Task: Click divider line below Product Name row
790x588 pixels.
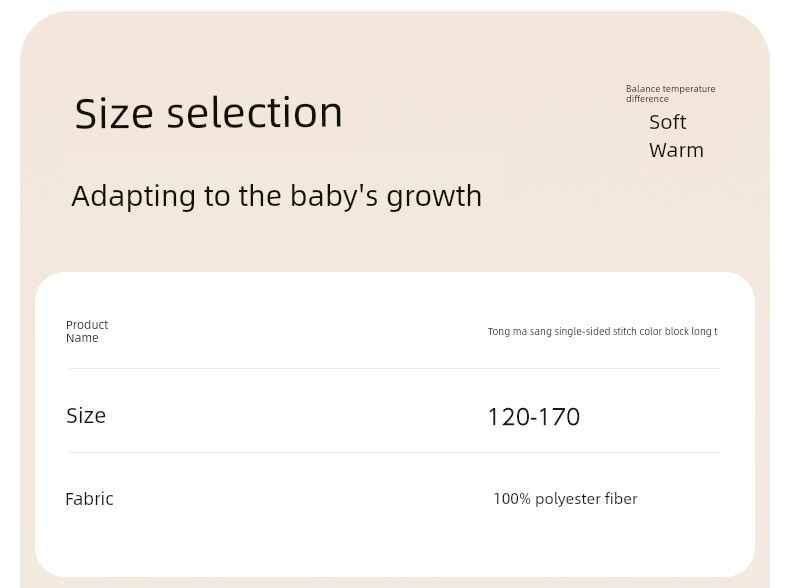Action: tap(394, 368)
